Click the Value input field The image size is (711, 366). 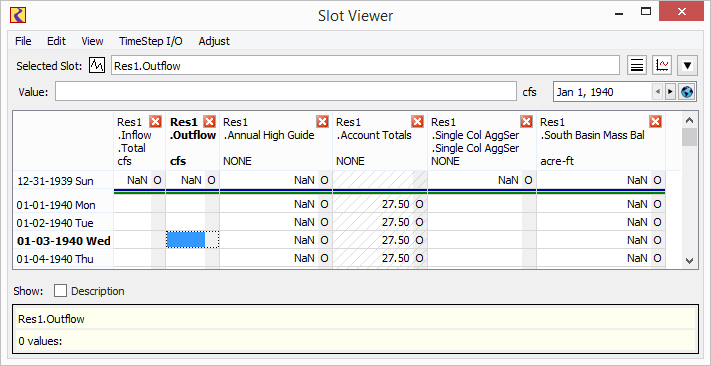pos(286,92)
